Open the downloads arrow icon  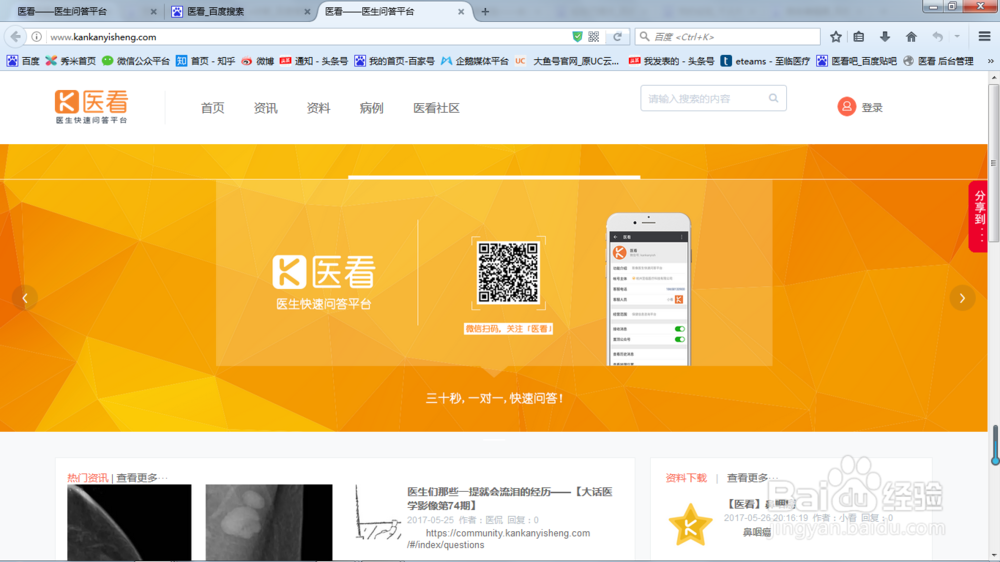click(885, 37)
